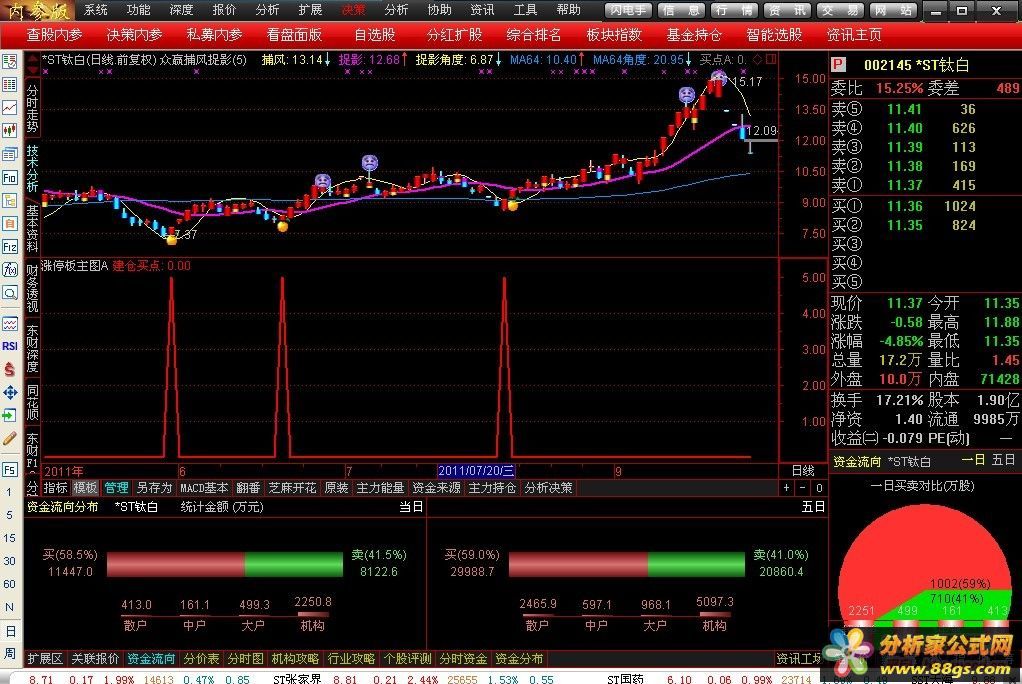Open the 系统 menu
Viewport: 1022px width, 684px height.
[x=95, y=10]
